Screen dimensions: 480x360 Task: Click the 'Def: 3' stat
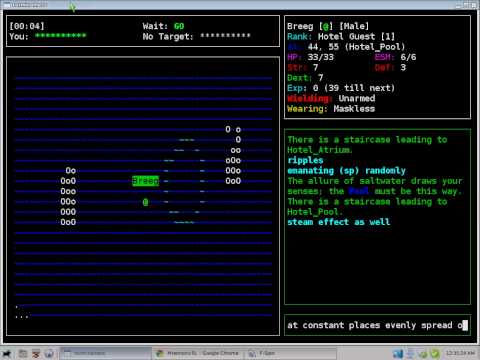pyautogui.click(x=390, y=67)
